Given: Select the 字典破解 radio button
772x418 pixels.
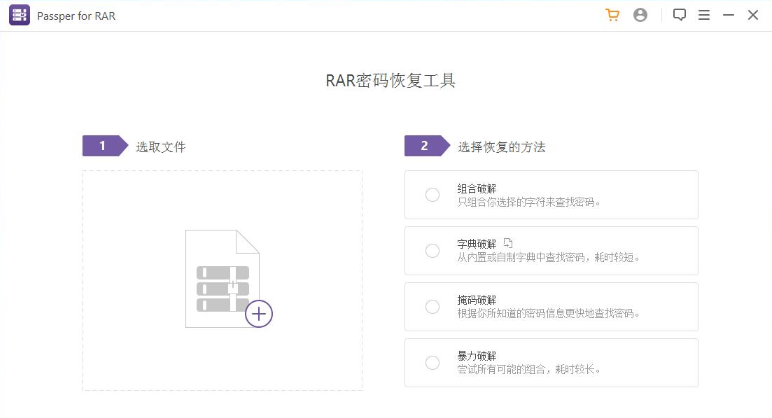Looking at the screenshot, I should (432, 251).
